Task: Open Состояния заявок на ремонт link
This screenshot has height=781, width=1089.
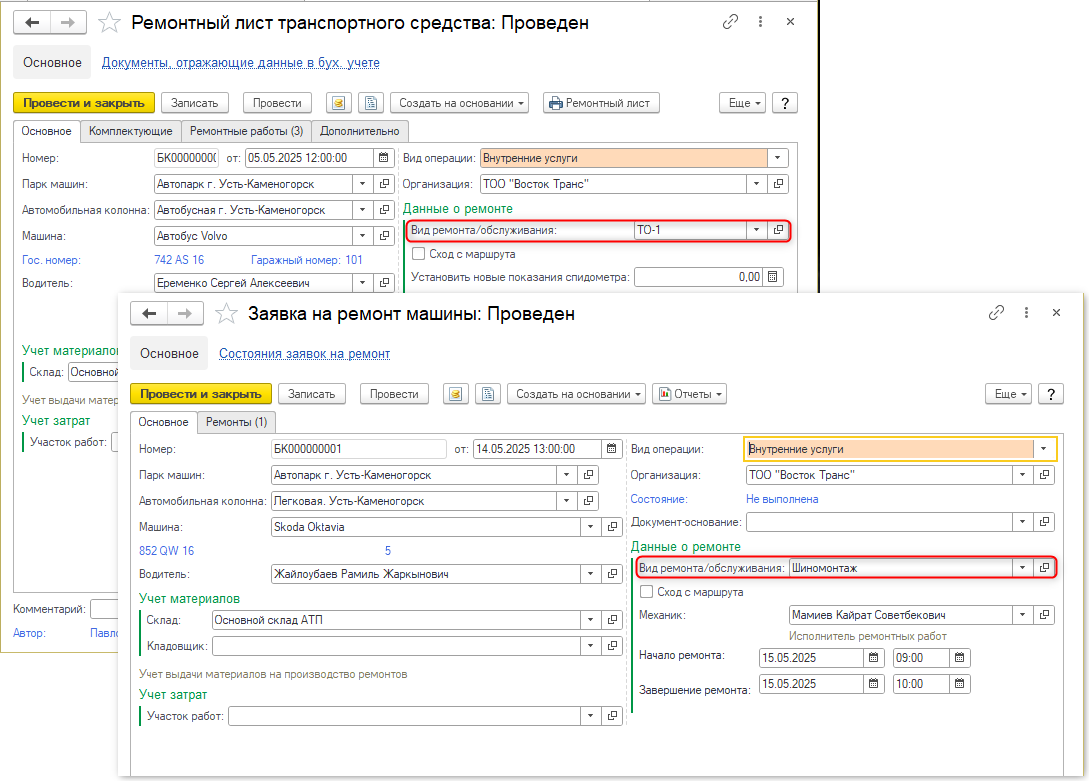Action: coord(304,353)
